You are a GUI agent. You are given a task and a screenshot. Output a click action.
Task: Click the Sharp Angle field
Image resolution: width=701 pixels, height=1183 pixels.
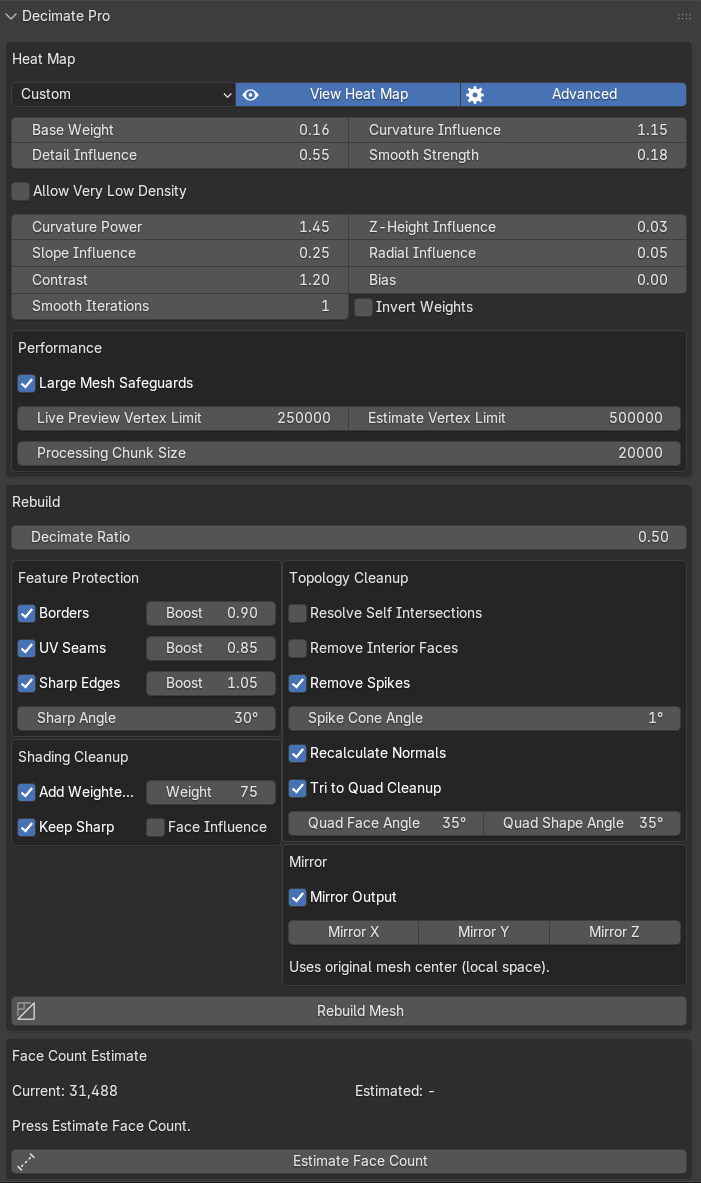coord(146,718)
